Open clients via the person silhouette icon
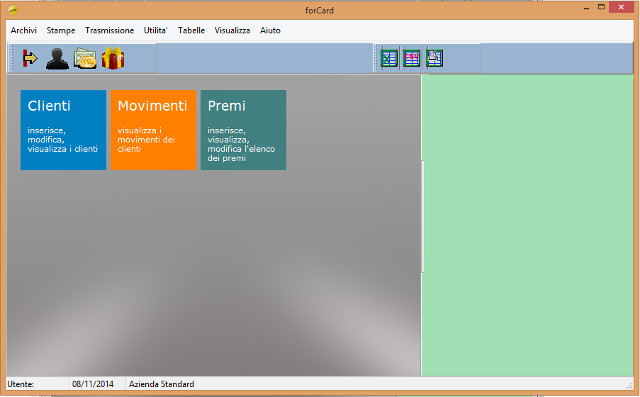640x397 pixels. tap(57, 59)
